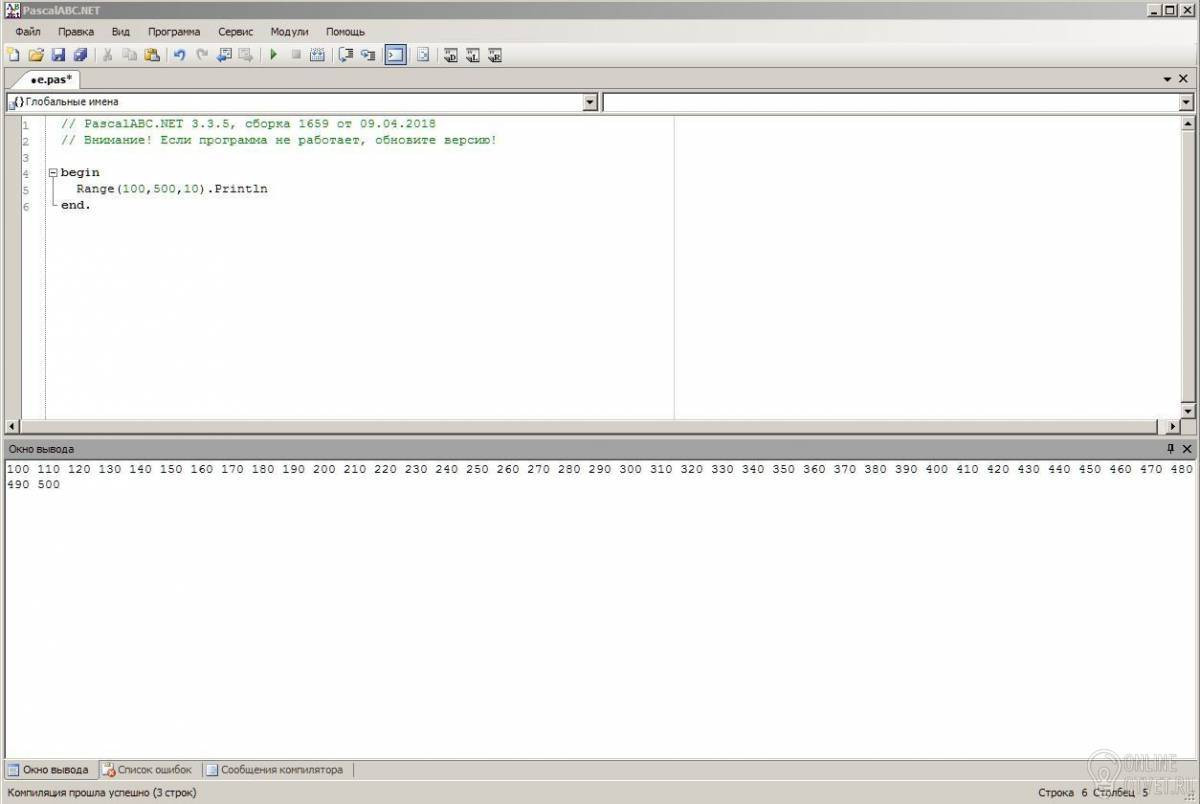Click the Copy toolbar icon
The width and height of the screenshot is (1200, 804).
[x=129, y=55]
